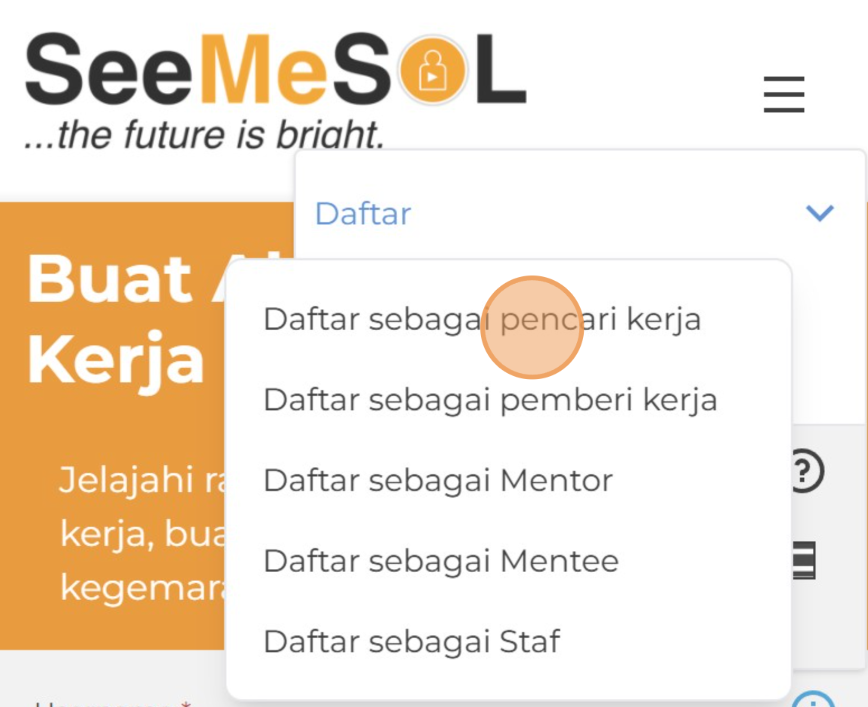Collapse the Daftar chevron arrow
The image size is (868, 707).
point(819,213)
